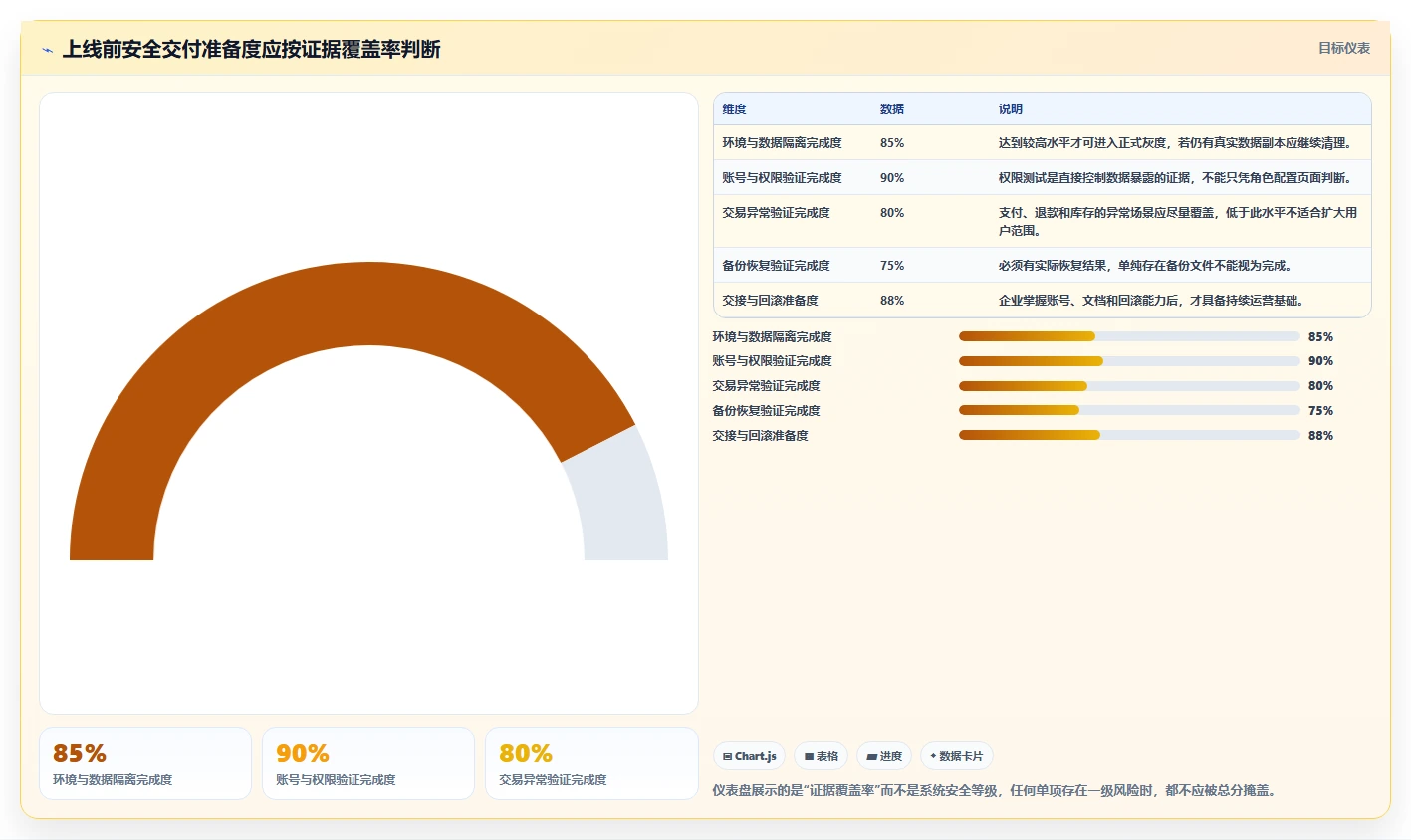The height and width of the screenshot is (840, 1411).
Task: Click the 88% value in the table
Action: [x=892, y=301]
